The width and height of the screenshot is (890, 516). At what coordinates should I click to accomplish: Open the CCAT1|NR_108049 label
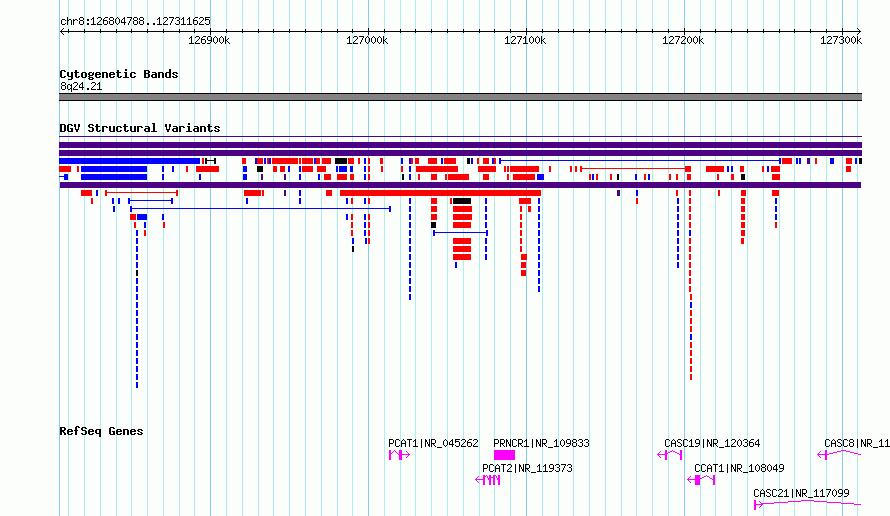tap(739, 468)
